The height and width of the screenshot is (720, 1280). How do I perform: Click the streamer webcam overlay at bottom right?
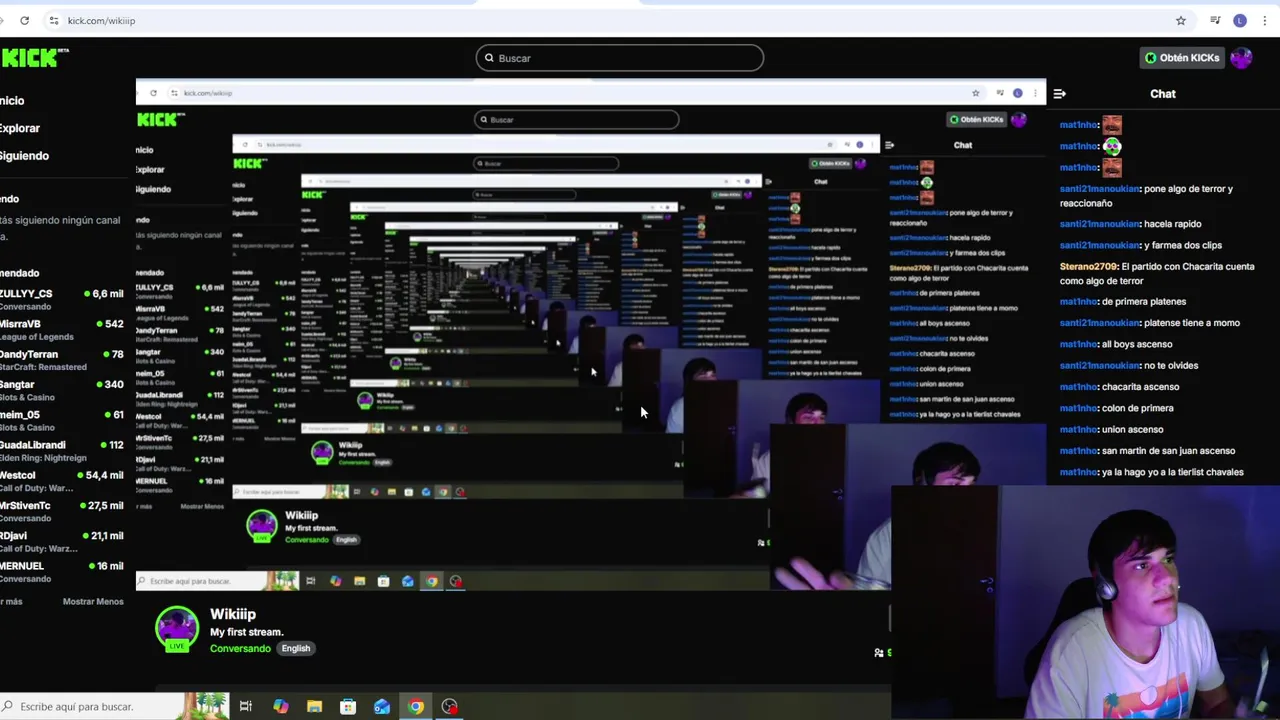click(x=1085, y=603)
